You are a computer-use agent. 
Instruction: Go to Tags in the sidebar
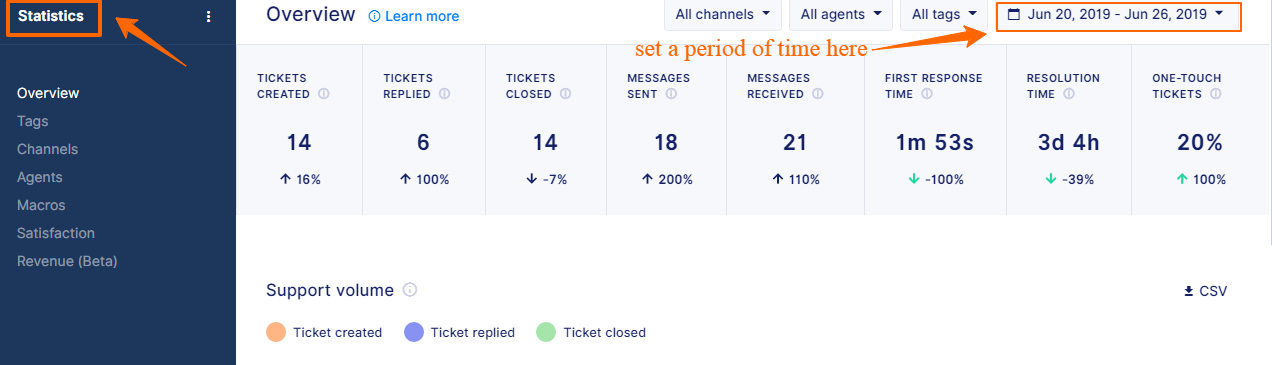(33, 121)
